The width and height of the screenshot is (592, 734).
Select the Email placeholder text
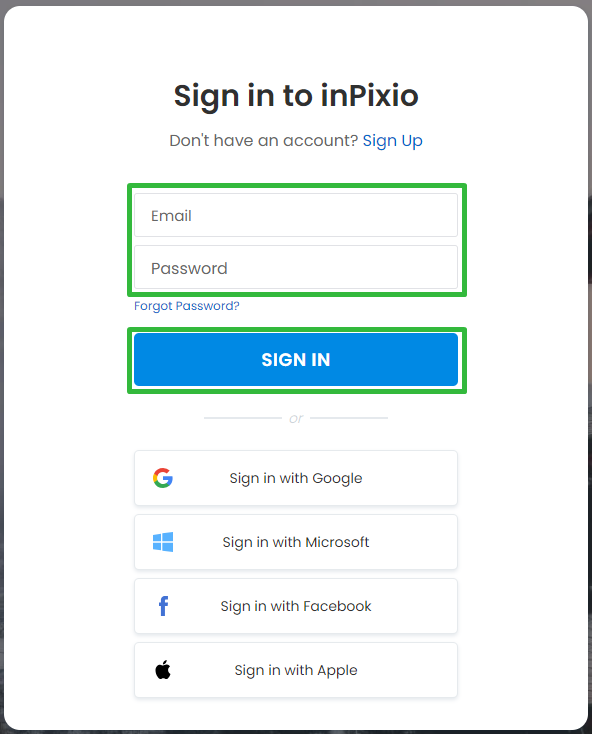click(x=171, y=216)
